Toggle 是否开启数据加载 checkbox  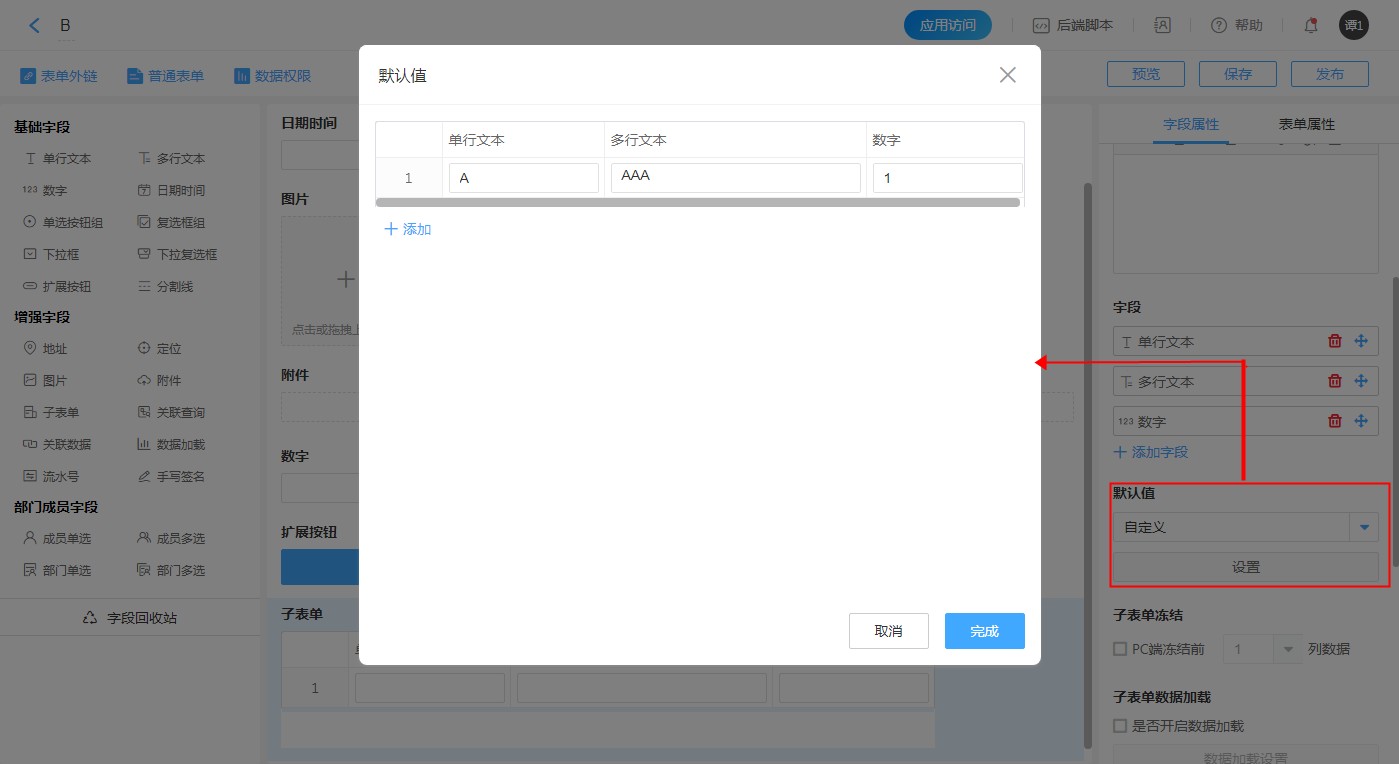point(1120,727)
